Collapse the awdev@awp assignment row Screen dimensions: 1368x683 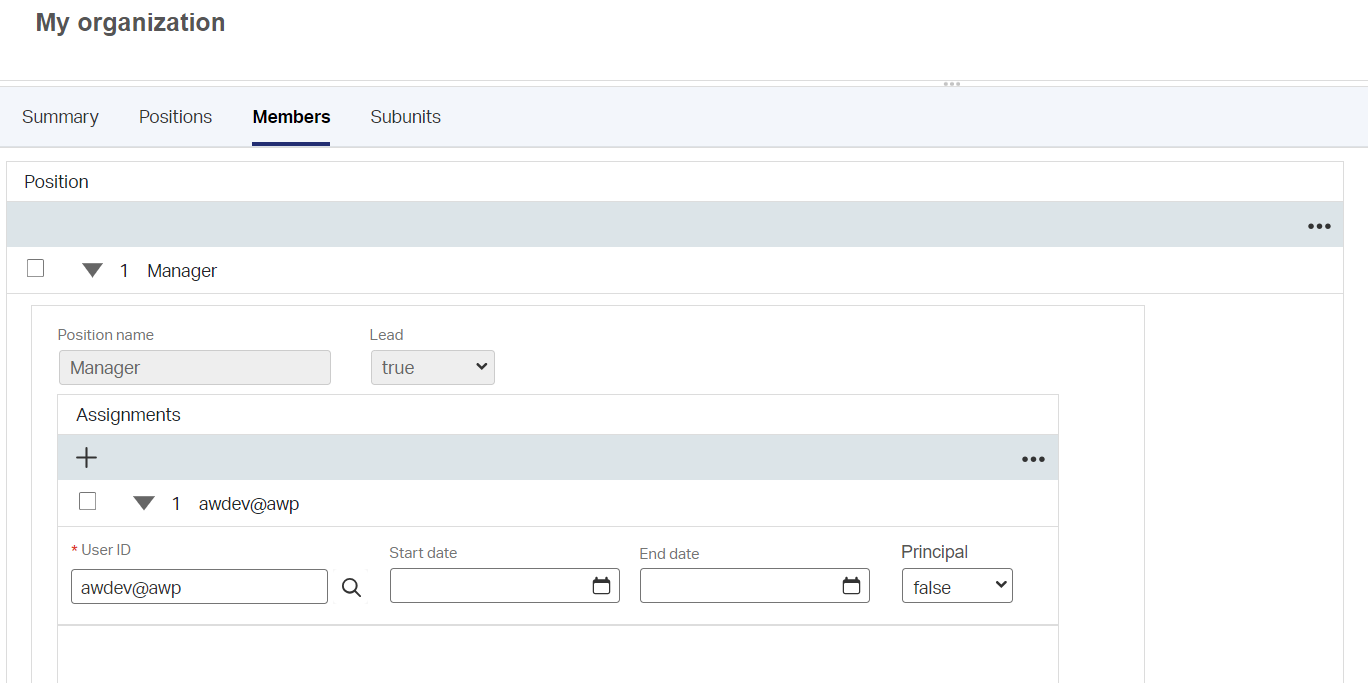[x=144, y=503]
